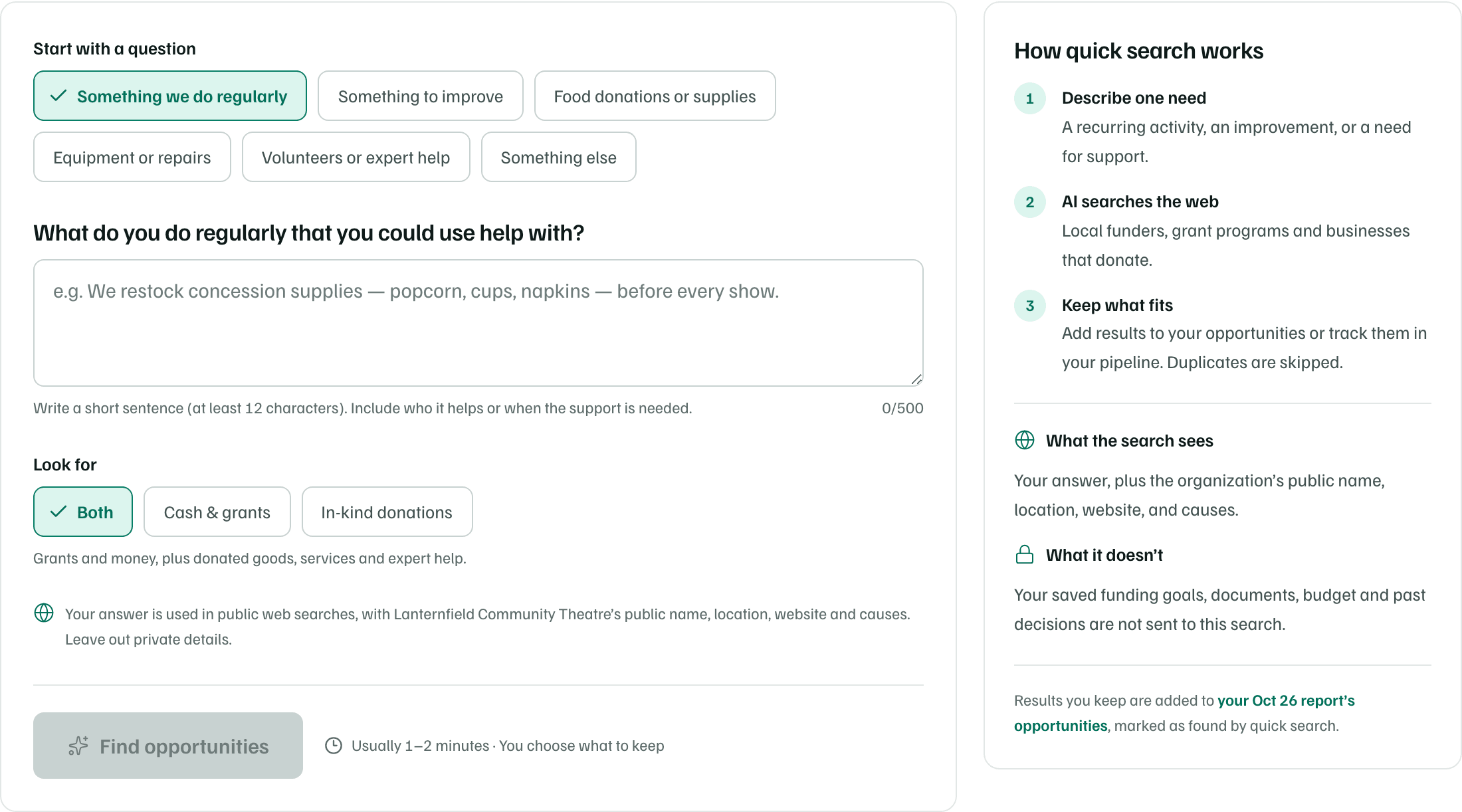Choose 'Volunteers or expert help' chip
The height and width of the screenshot is (812, 1462).
[x=356, y=157]
